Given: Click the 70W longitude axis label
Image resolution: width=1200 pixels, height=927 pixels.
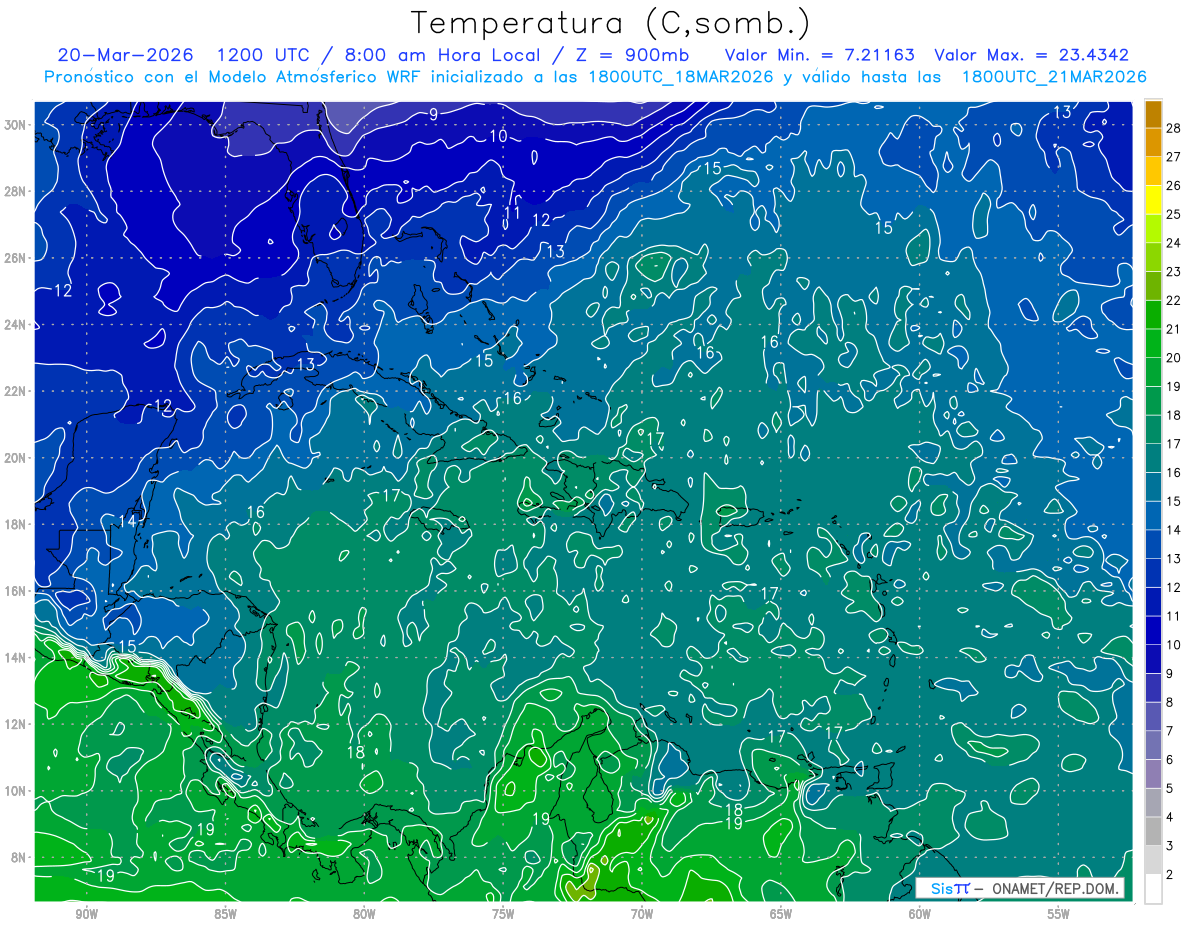Looking at the screenshot, I should coord(642,915).
